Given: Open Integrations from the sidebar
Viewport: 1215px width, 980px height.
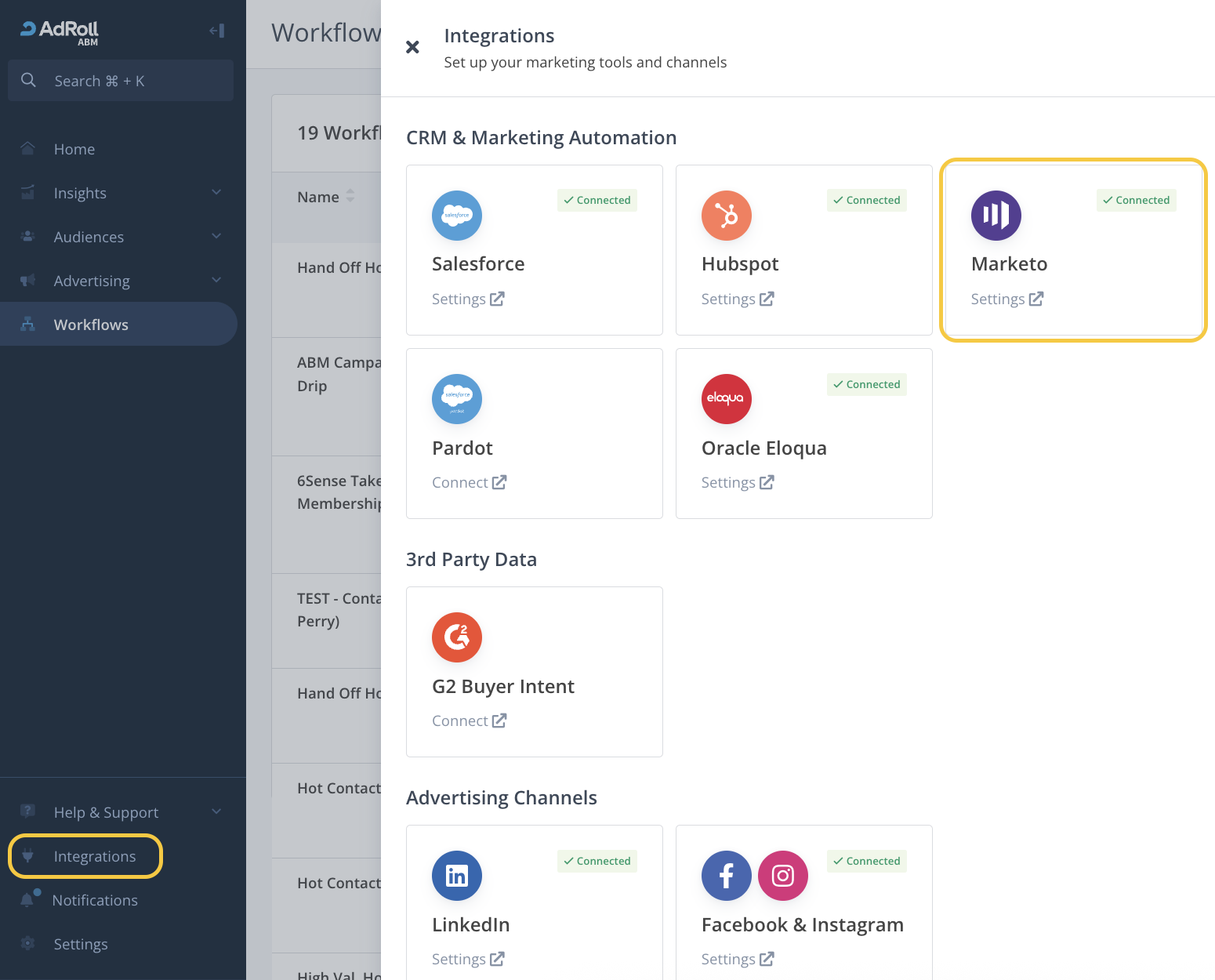Looking at the screenshot, I should (x=94, y=856).
